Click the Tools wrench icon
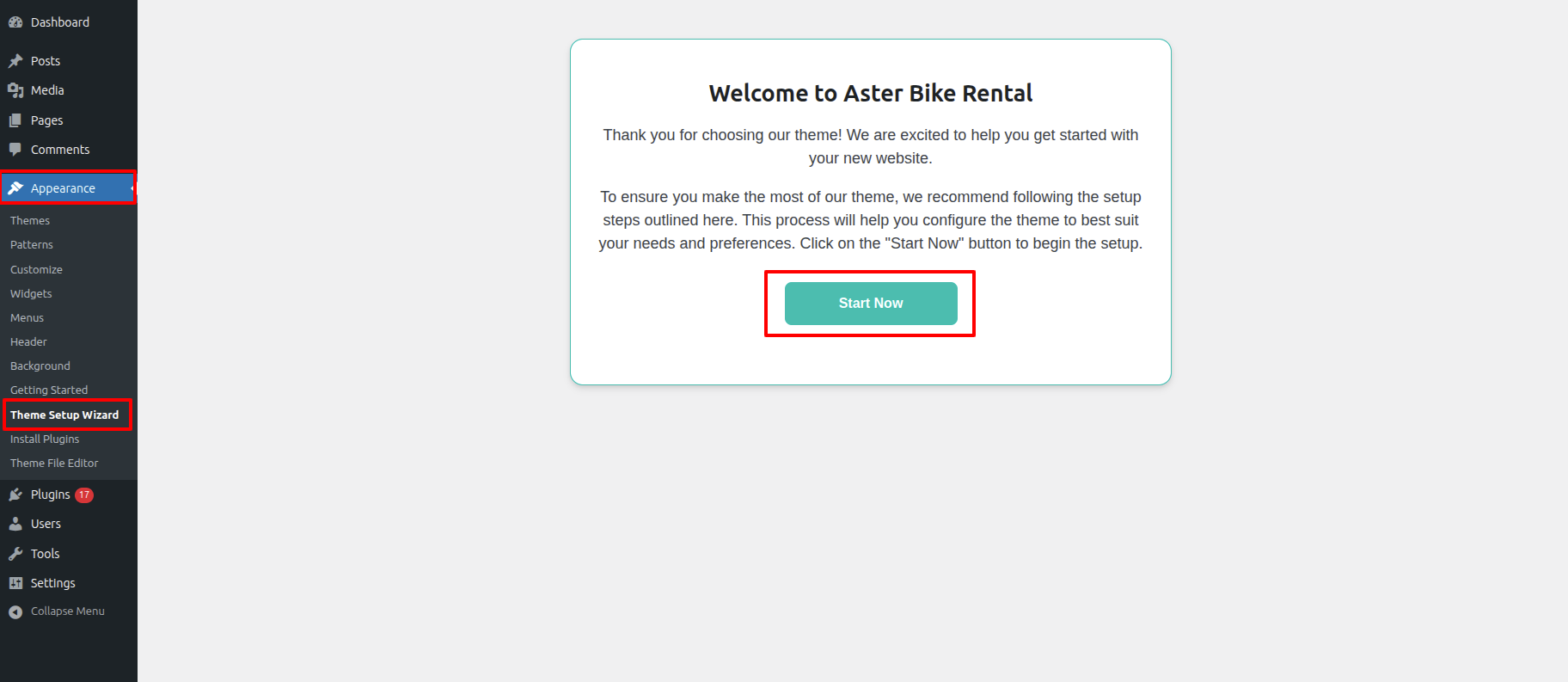Viewport: 1568px width, 682px height. [15, 554]
